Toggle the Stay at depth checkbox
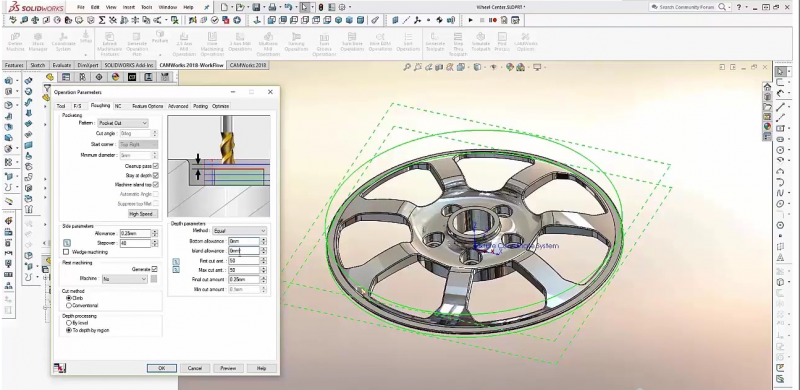 pyautogui.click(x=156, y=175)
